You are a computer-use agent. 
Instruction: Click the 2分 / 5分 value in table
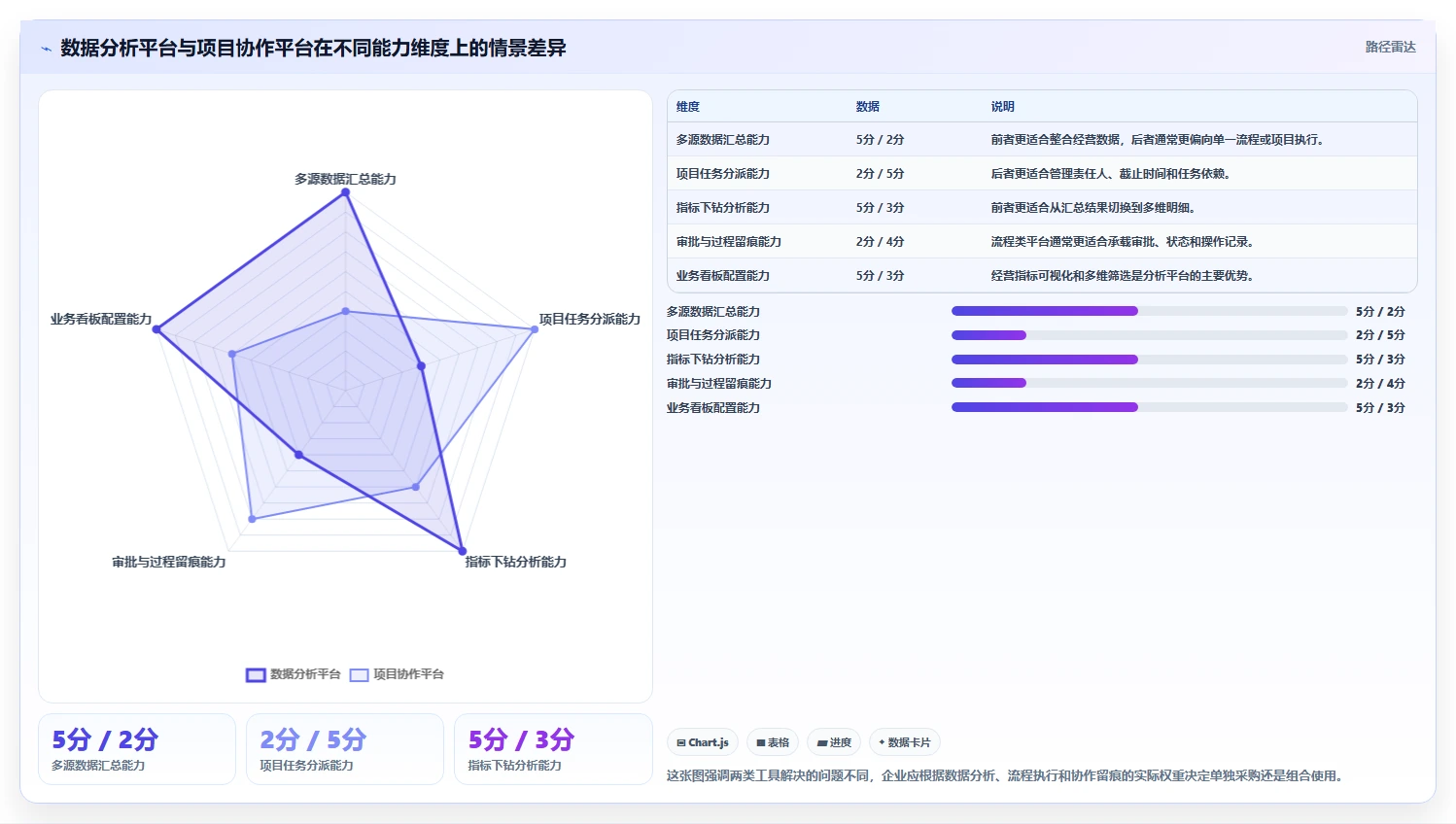pyautogui.click(x=881, y=174)
